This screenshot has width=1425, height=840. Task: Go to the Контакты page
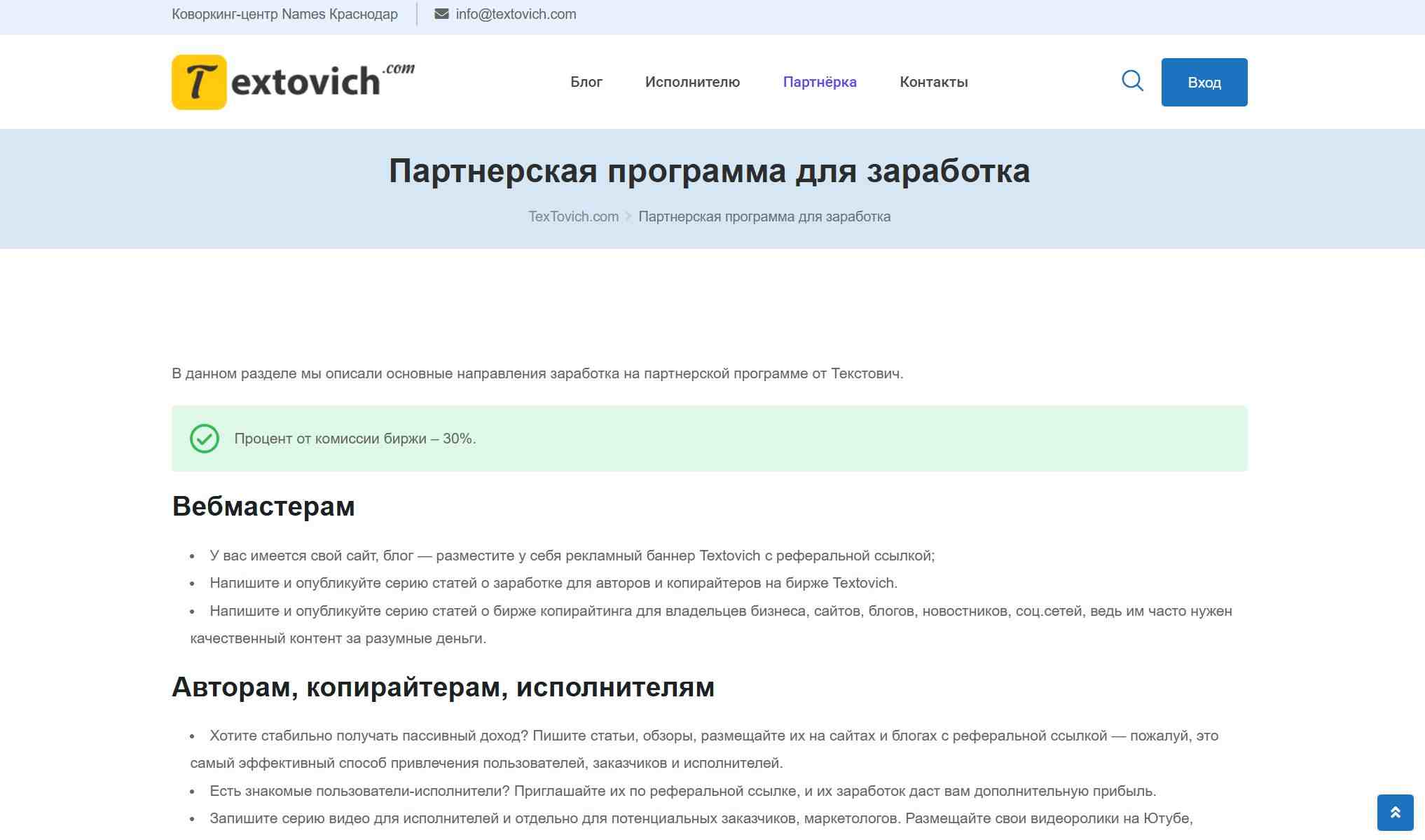(934, 82)
